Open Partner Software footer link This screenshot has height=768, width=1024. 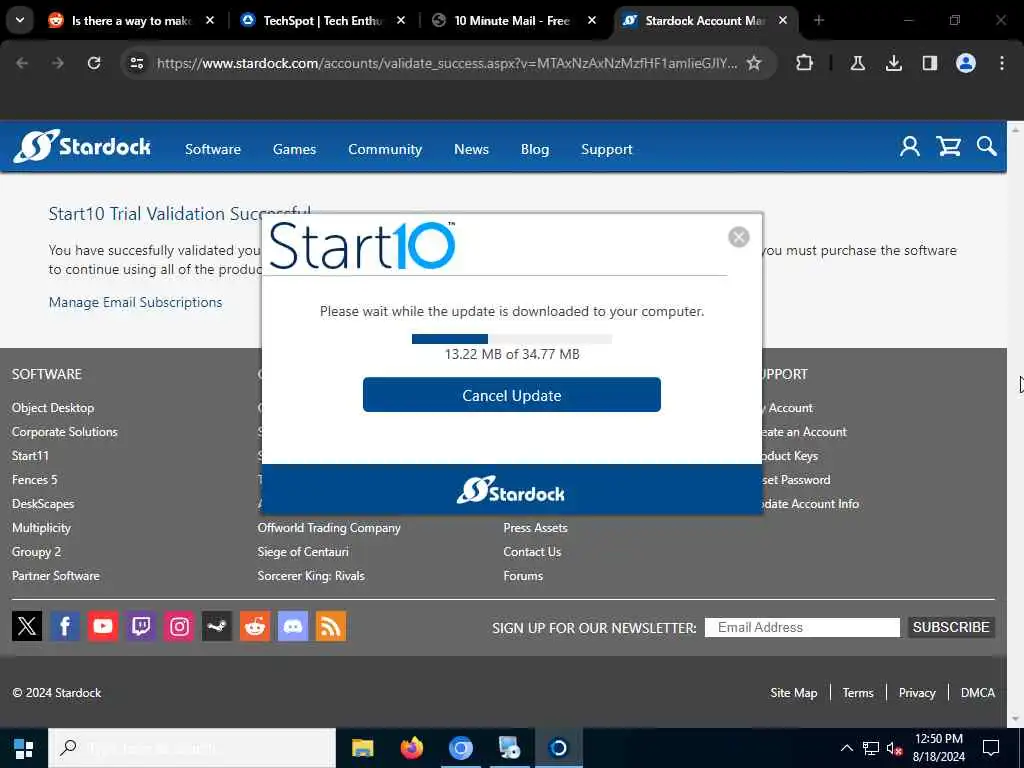coord(56,575)
